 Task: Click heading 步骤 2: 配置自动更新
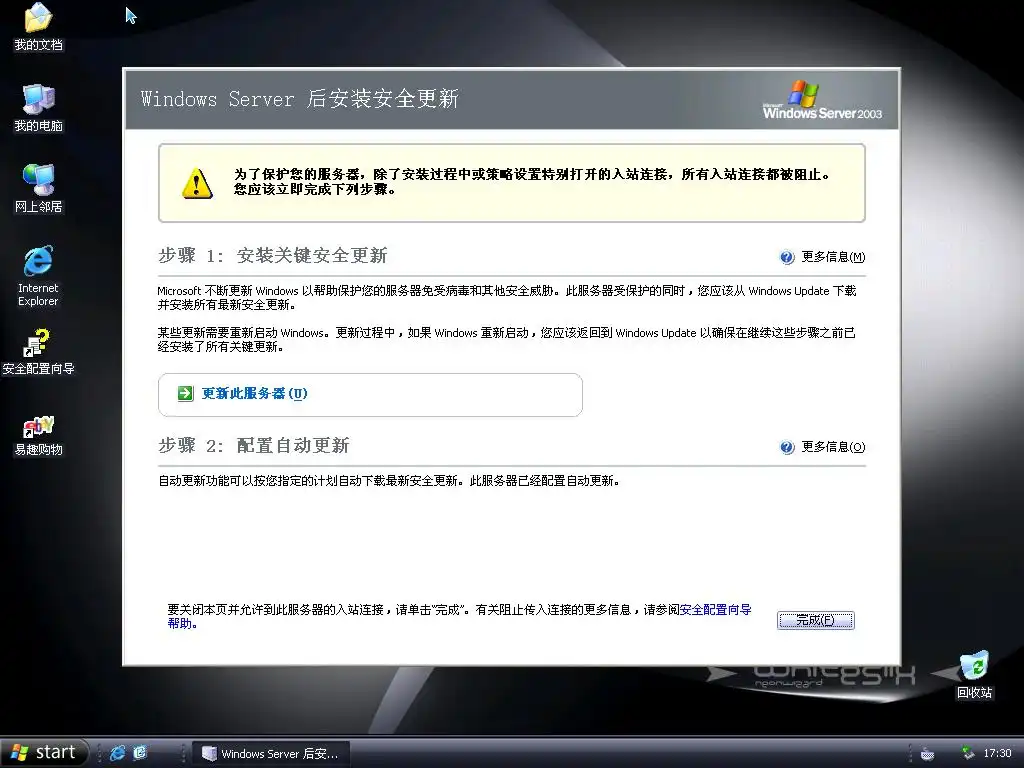pos(253,445)
